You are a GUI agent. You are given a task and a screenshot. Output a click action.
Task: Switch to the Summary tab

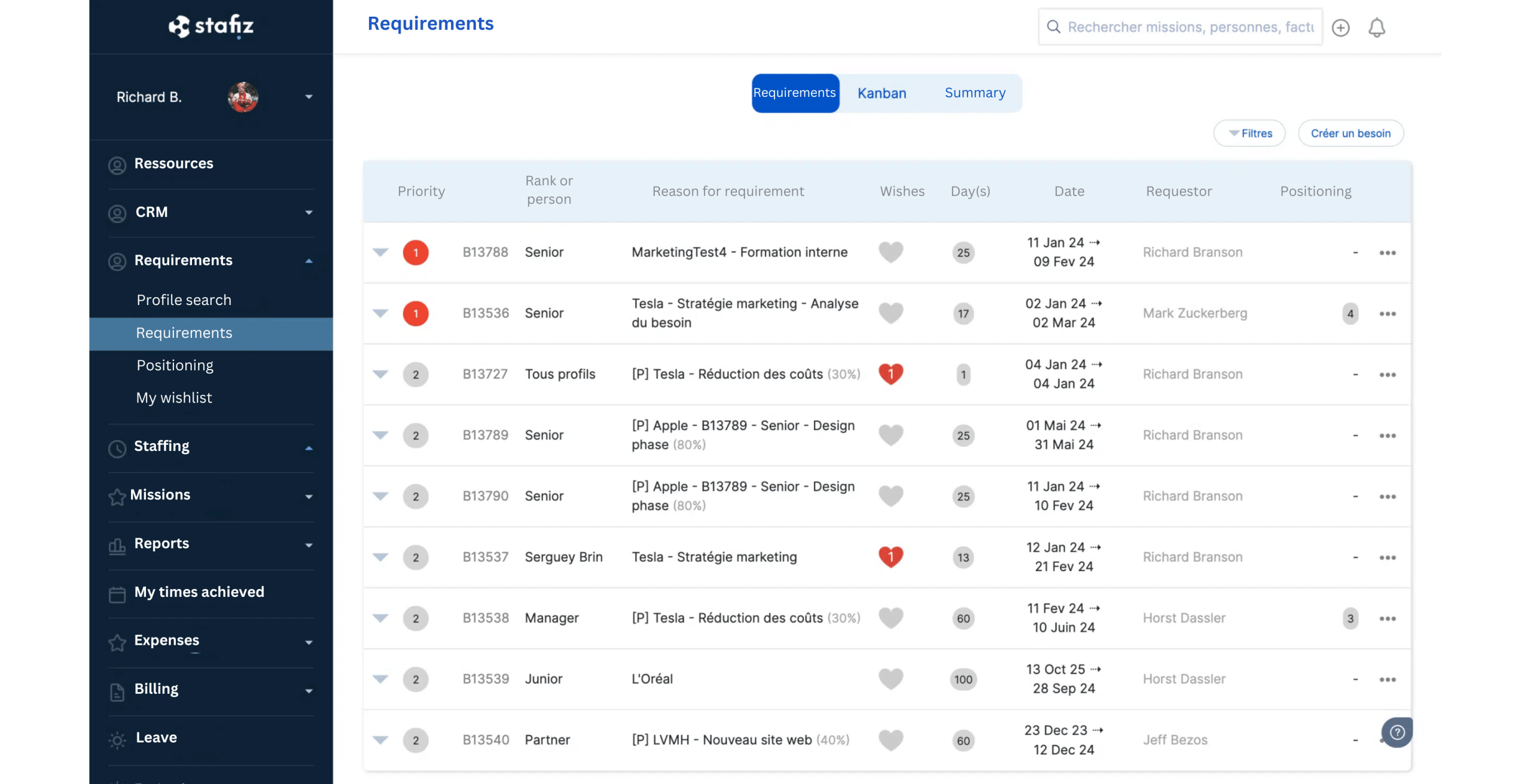[975, 92]
